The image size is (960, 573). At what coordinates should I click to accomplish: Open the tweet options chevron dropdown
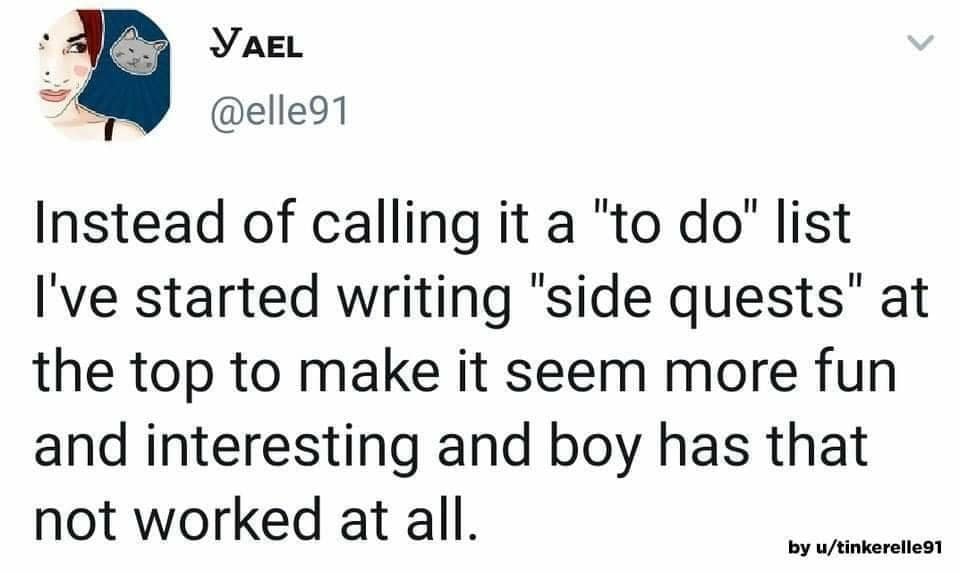pos(919,44)
